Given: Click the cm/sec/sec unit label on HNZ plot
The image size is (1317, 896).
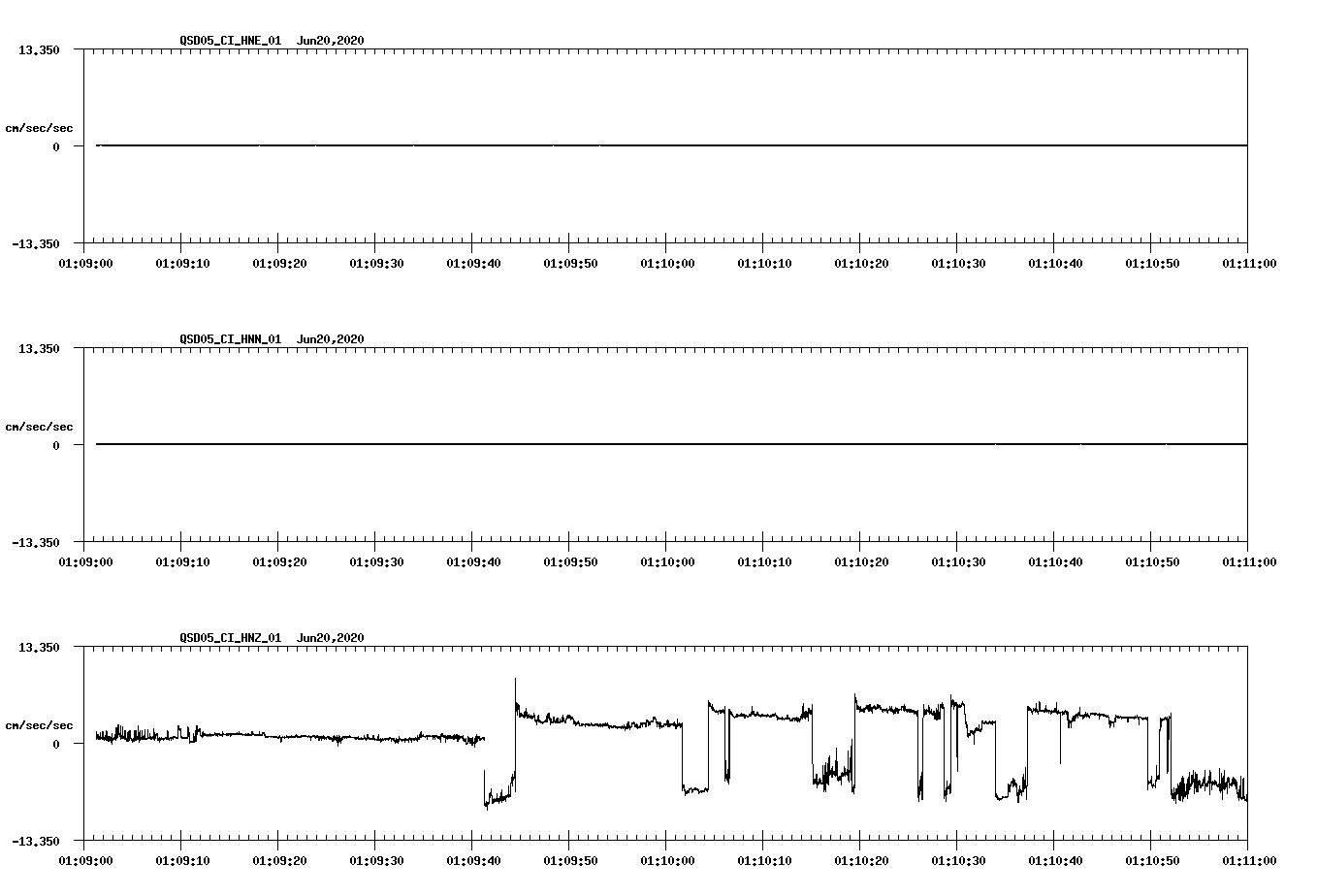Looking at the screenshot, I should click(39, 725).
